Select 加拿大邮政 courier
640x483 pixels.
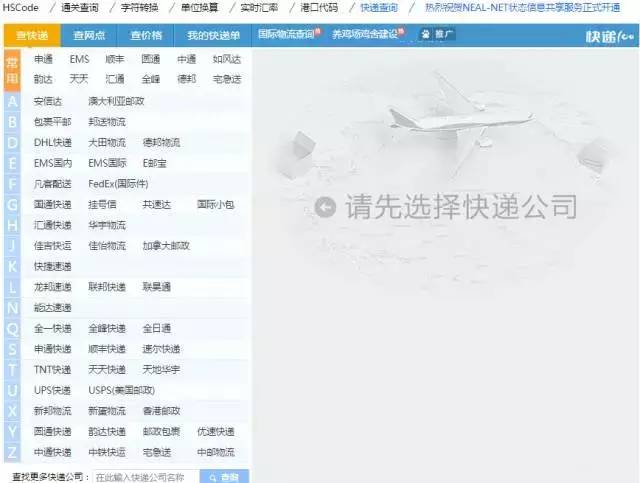click(x=166, y=246)
